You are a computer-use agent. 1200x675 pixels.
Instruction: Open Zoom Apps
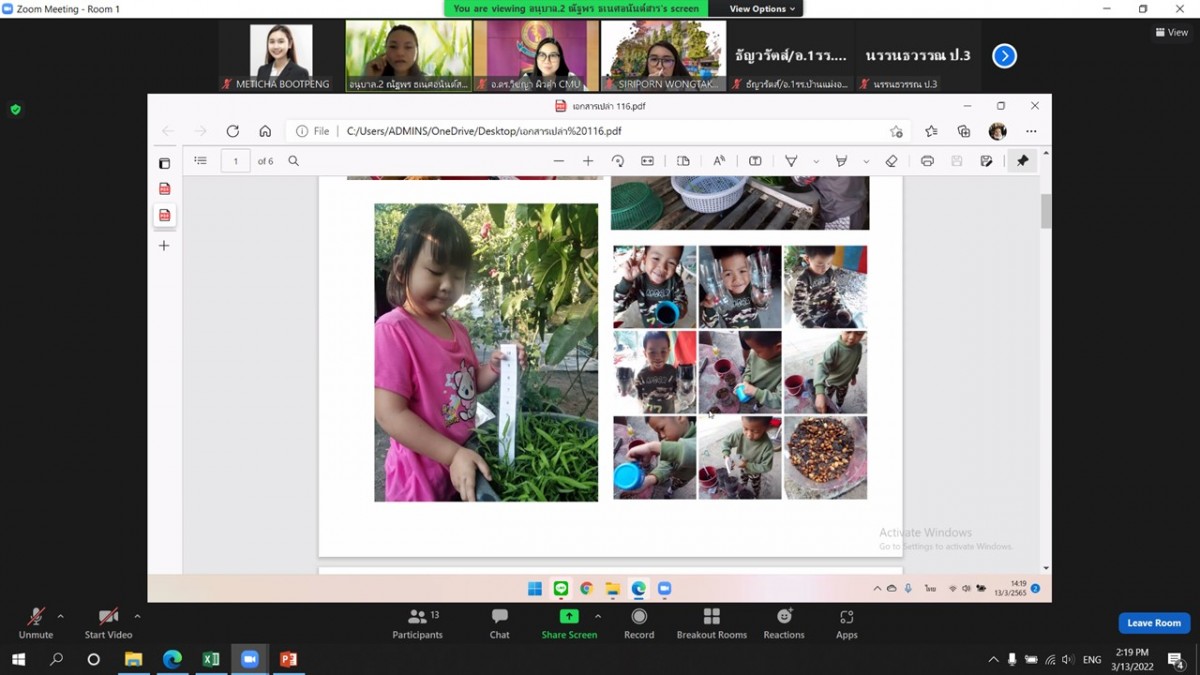(x=846, y=622)
